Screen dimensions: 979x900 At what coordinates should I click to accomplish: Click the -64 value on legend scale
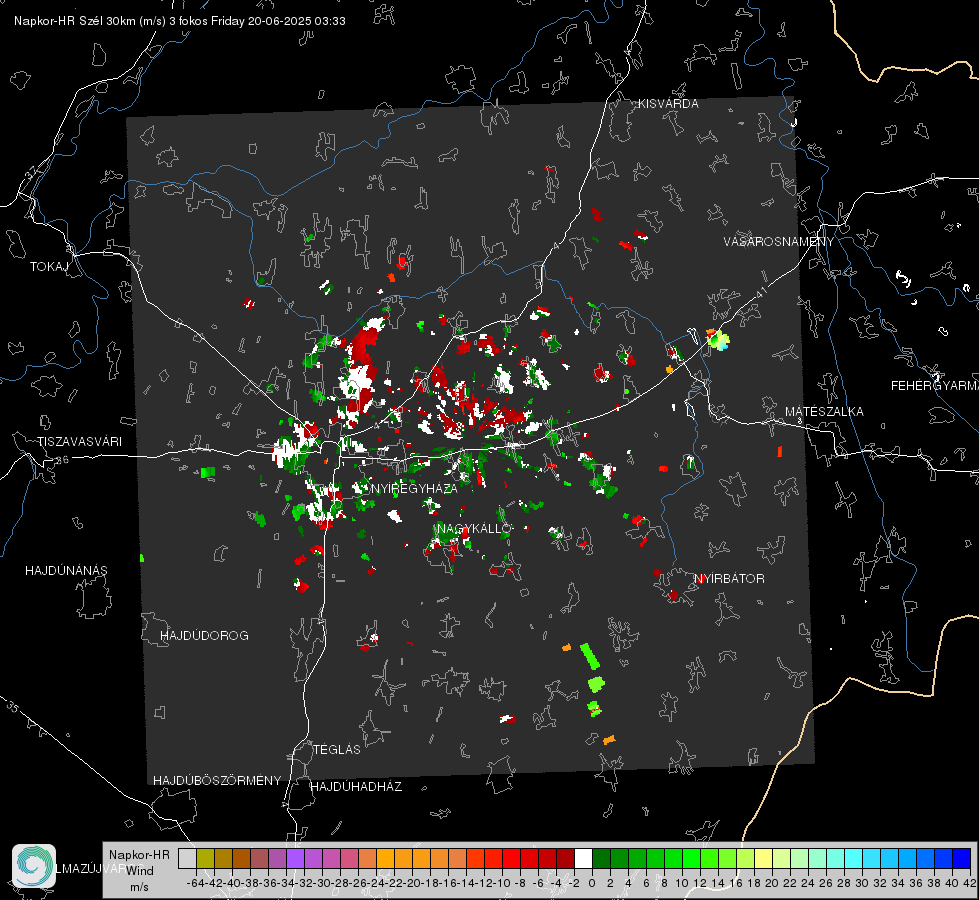click(x=195, y=883)
